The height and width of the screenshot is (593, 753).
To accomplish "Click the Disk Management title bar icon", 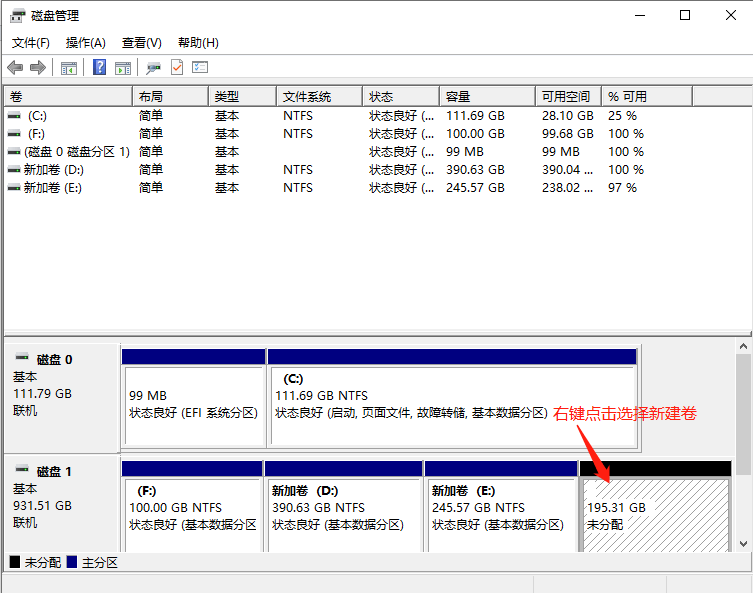I will coord(17,16).
